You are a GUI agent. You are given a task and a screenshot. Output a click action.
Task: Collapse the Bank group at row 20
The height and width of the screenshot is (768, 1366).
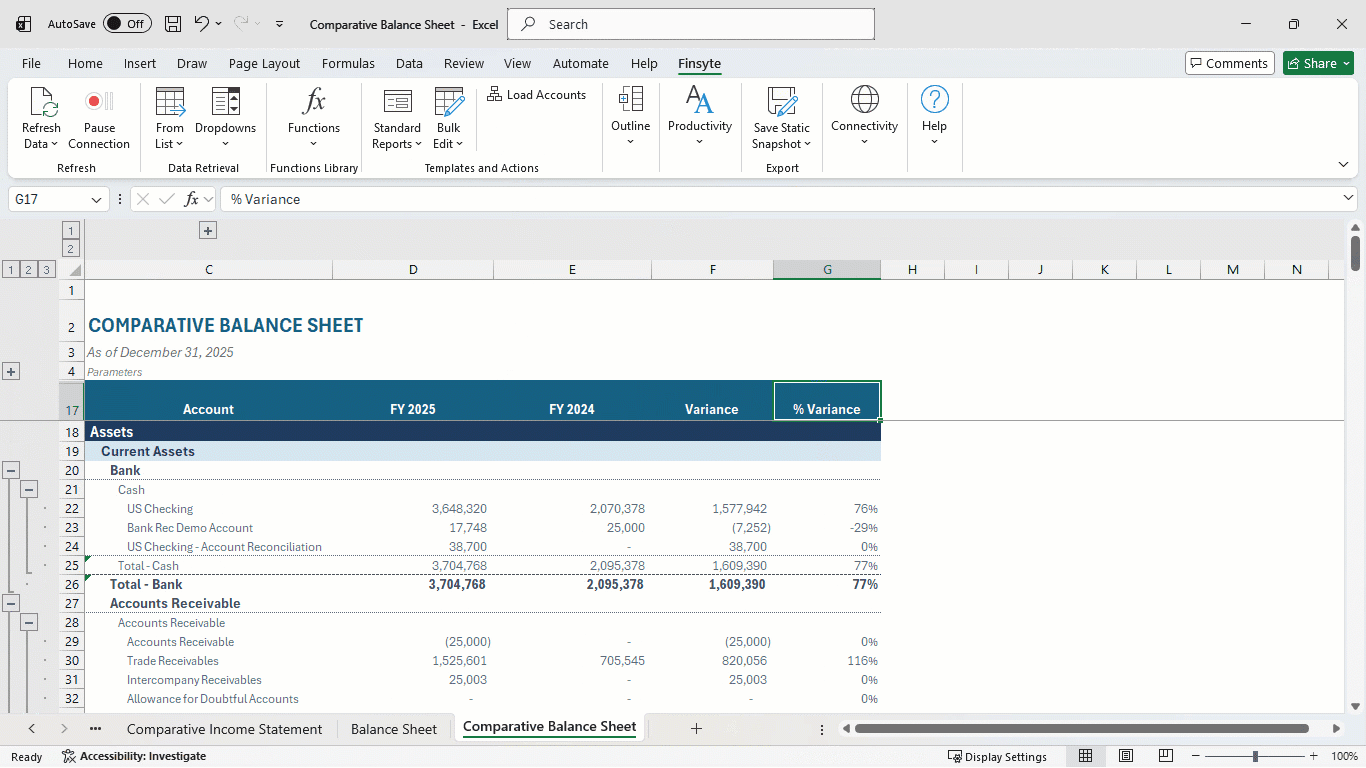(x=11, y=470)
